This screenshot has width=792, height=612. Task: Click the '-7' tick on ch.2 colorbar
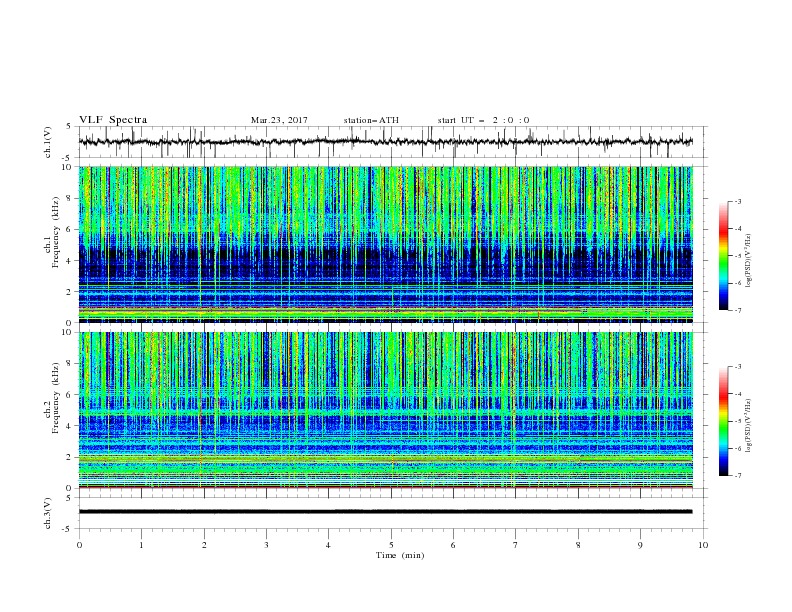coord(737,475)
